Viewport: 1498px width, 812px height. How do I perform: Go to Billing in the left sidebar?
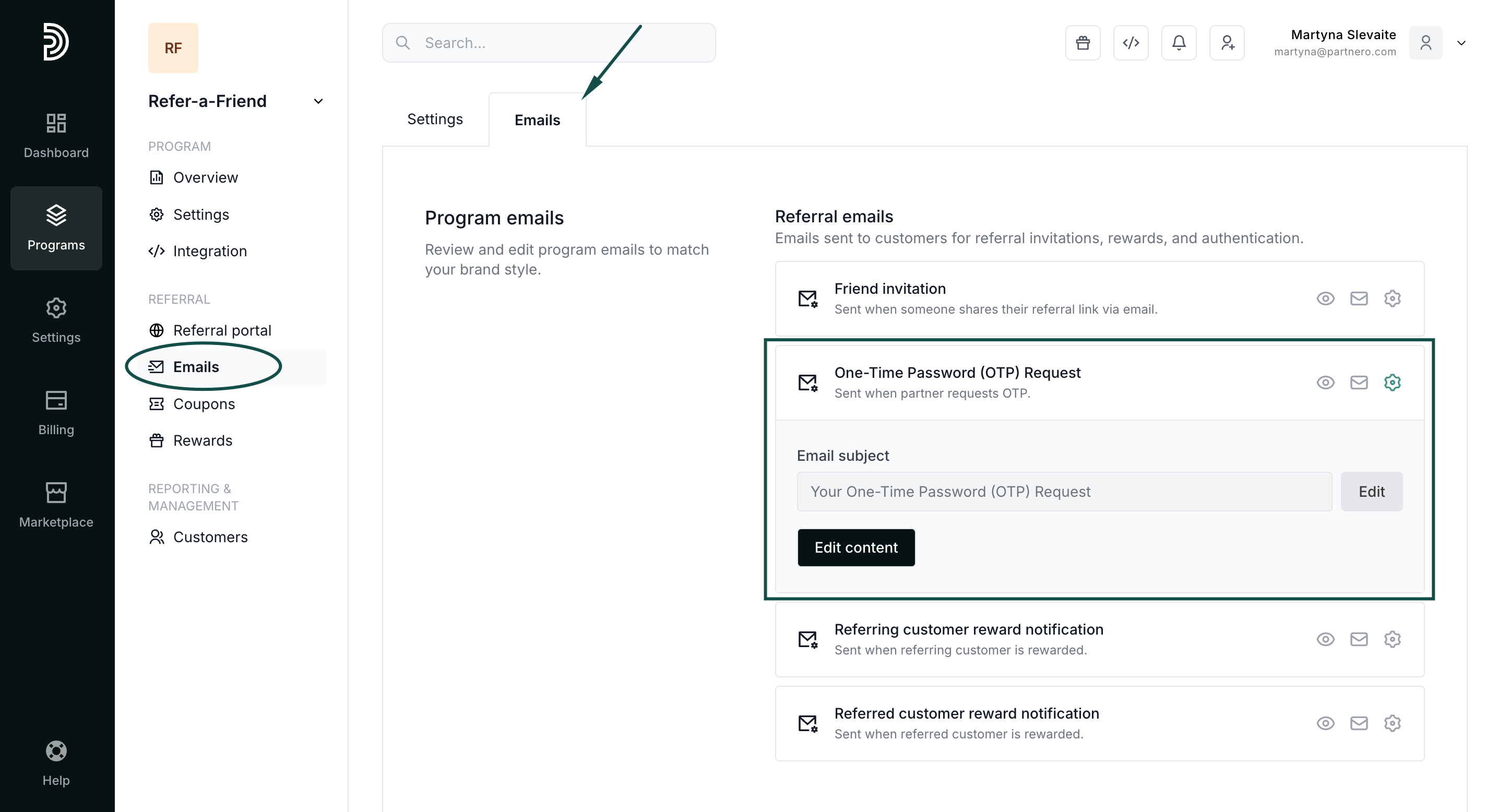56,412
